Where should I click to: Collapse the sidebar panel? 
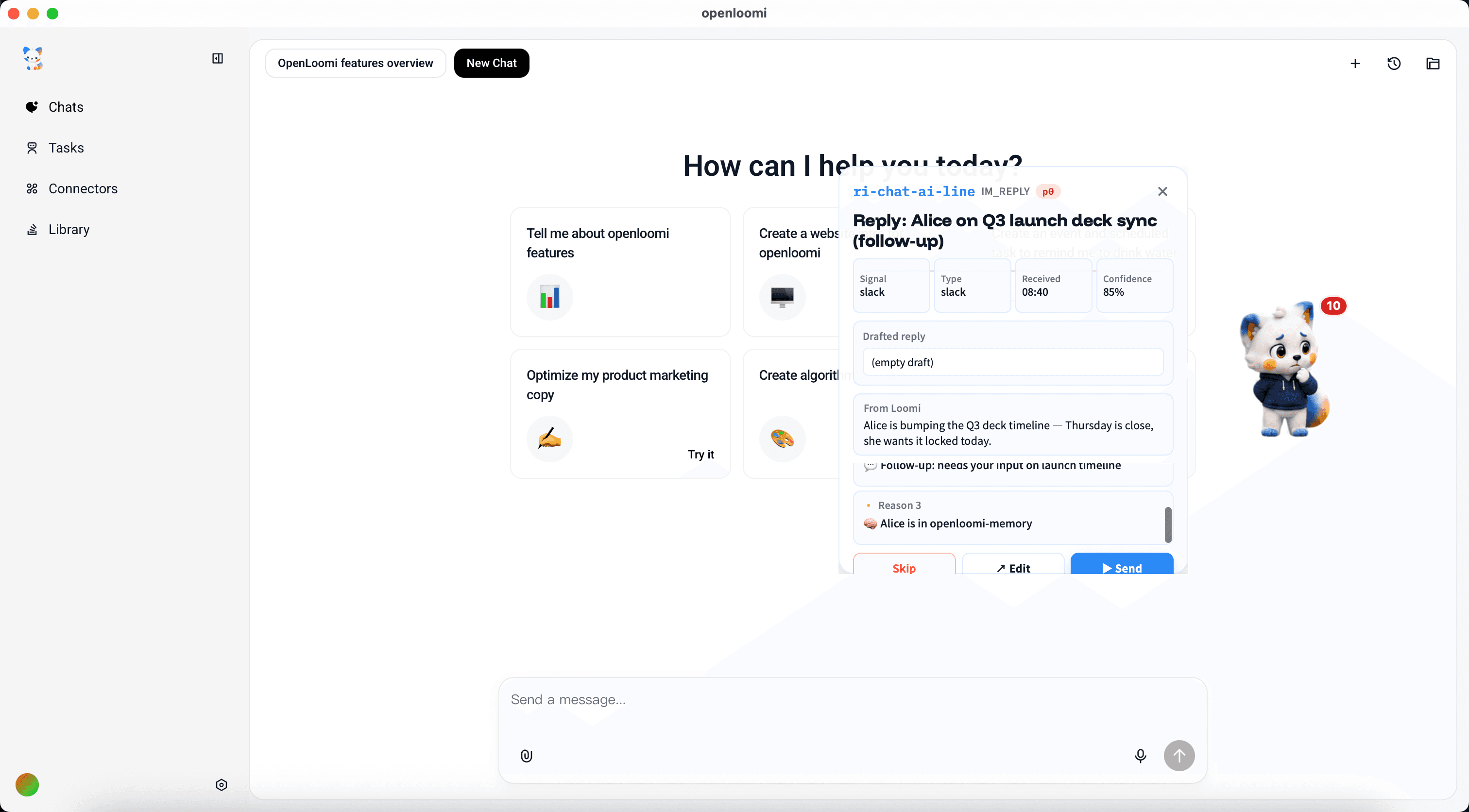(217, 58)
